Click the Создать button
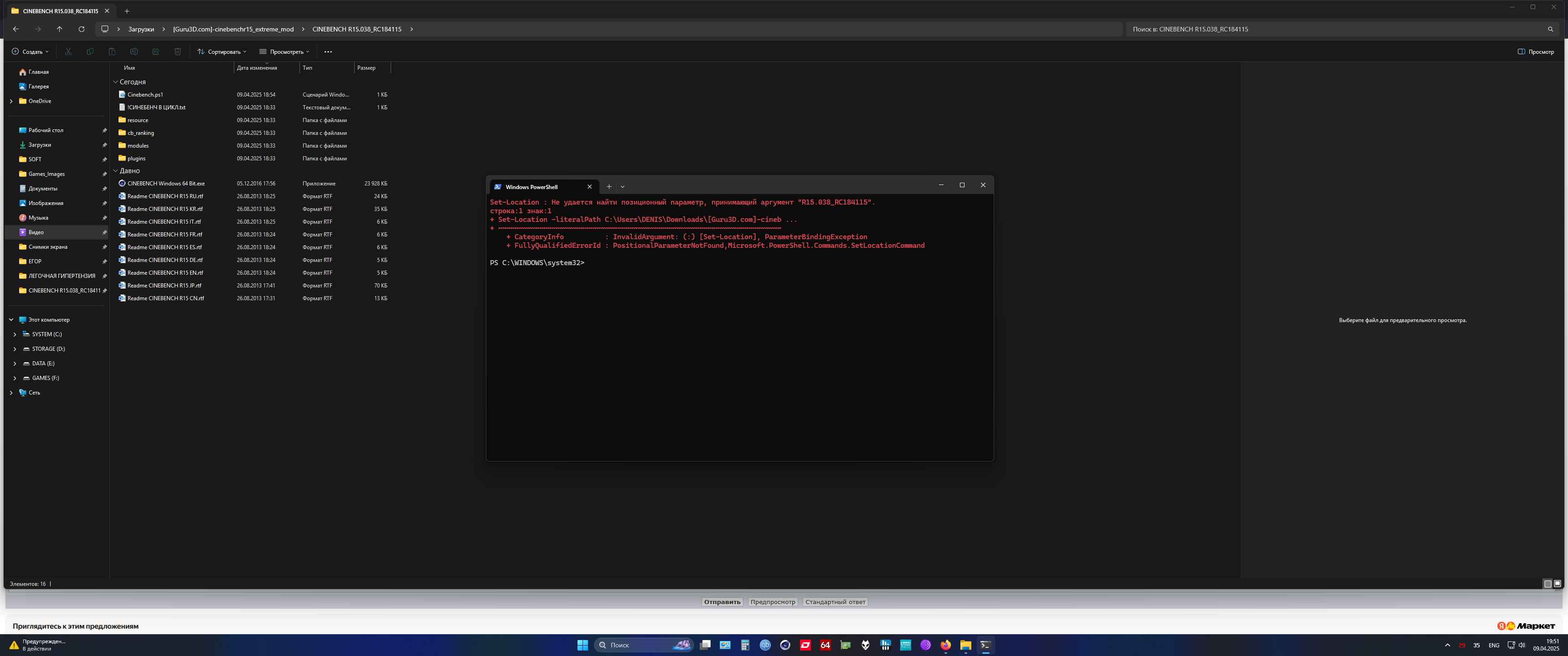This screenshot has height=656, width=1568. [31, 52]
